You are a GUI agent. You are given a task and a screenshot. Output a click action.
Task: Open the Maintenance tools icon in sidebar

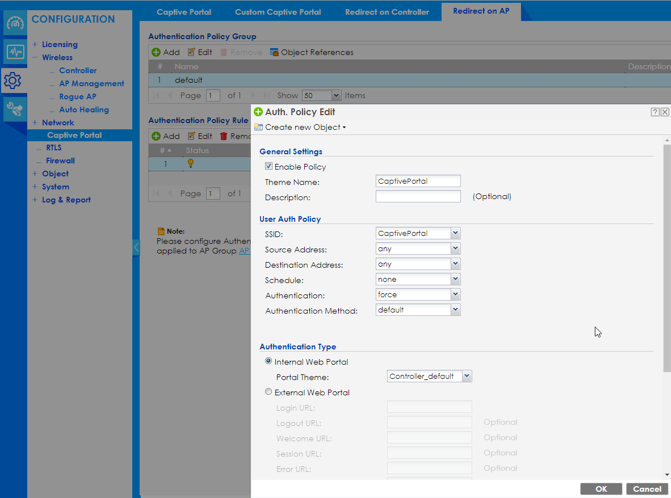tap(14, 110)
